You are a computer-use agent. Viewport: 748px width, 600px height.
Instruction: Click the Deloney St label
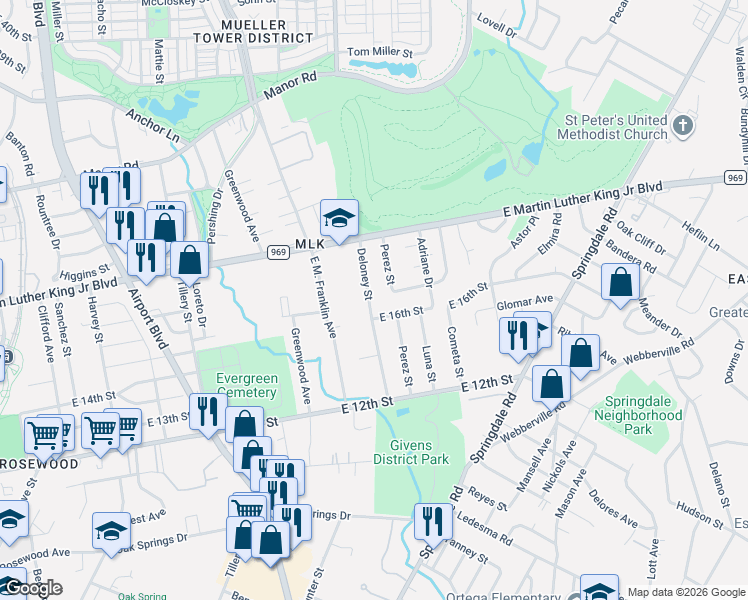364,274
